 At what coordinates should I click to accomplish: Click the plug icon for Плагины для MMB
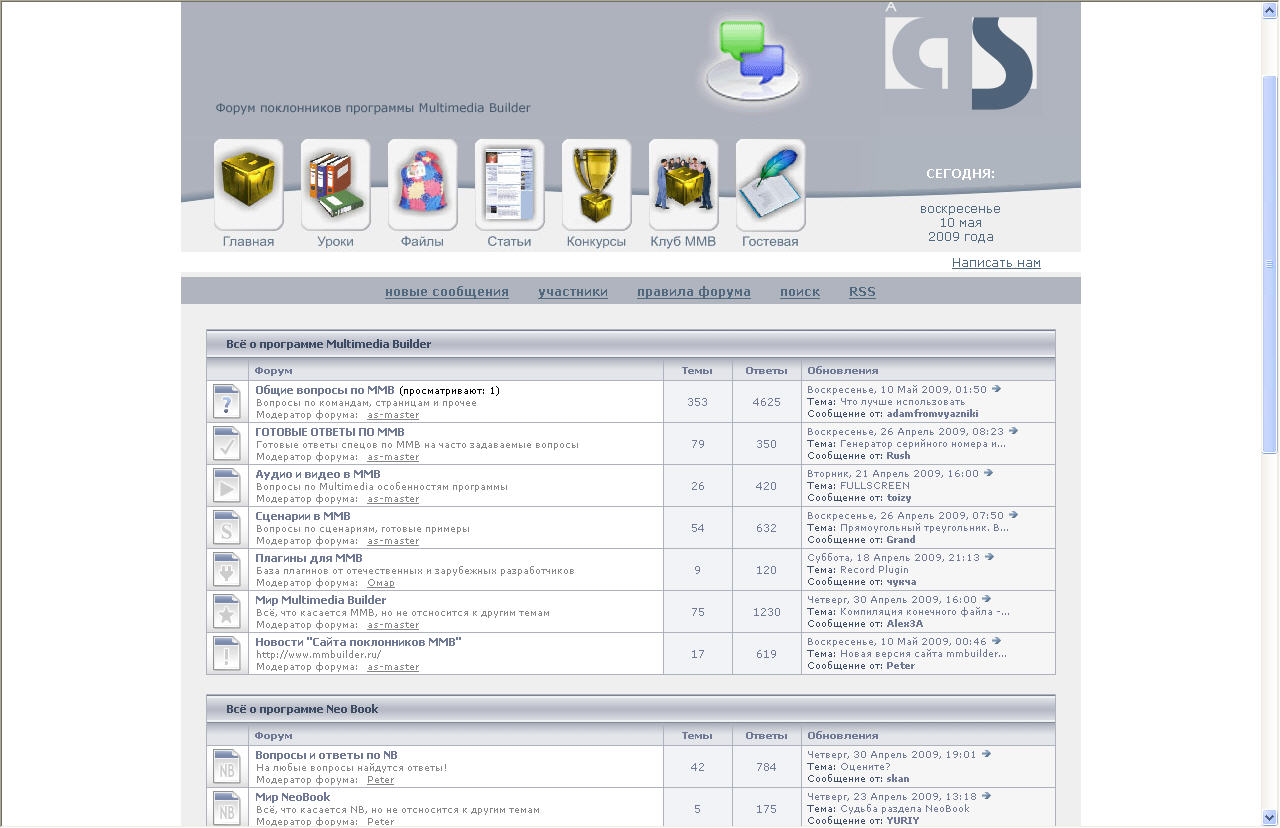(227, 570)
